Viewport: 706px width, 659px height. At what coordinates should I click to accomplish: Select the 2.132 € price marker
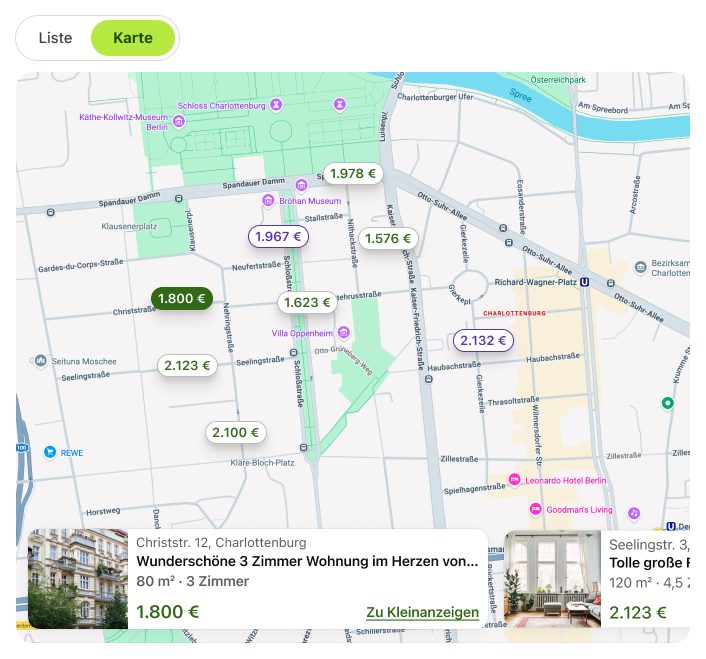click(483, 340)
